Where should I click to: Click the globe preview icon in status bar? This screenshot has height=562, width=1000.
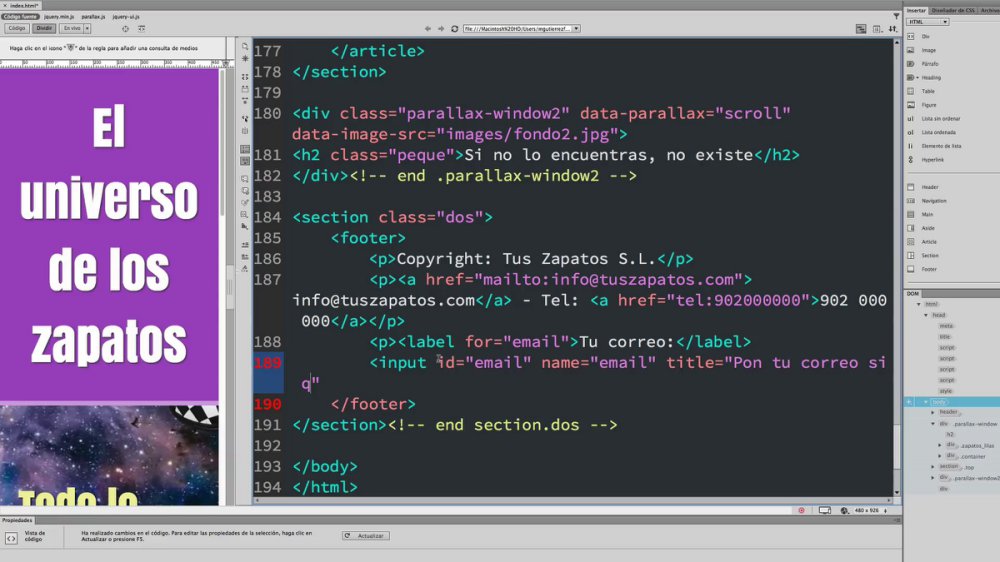point(844,510)
